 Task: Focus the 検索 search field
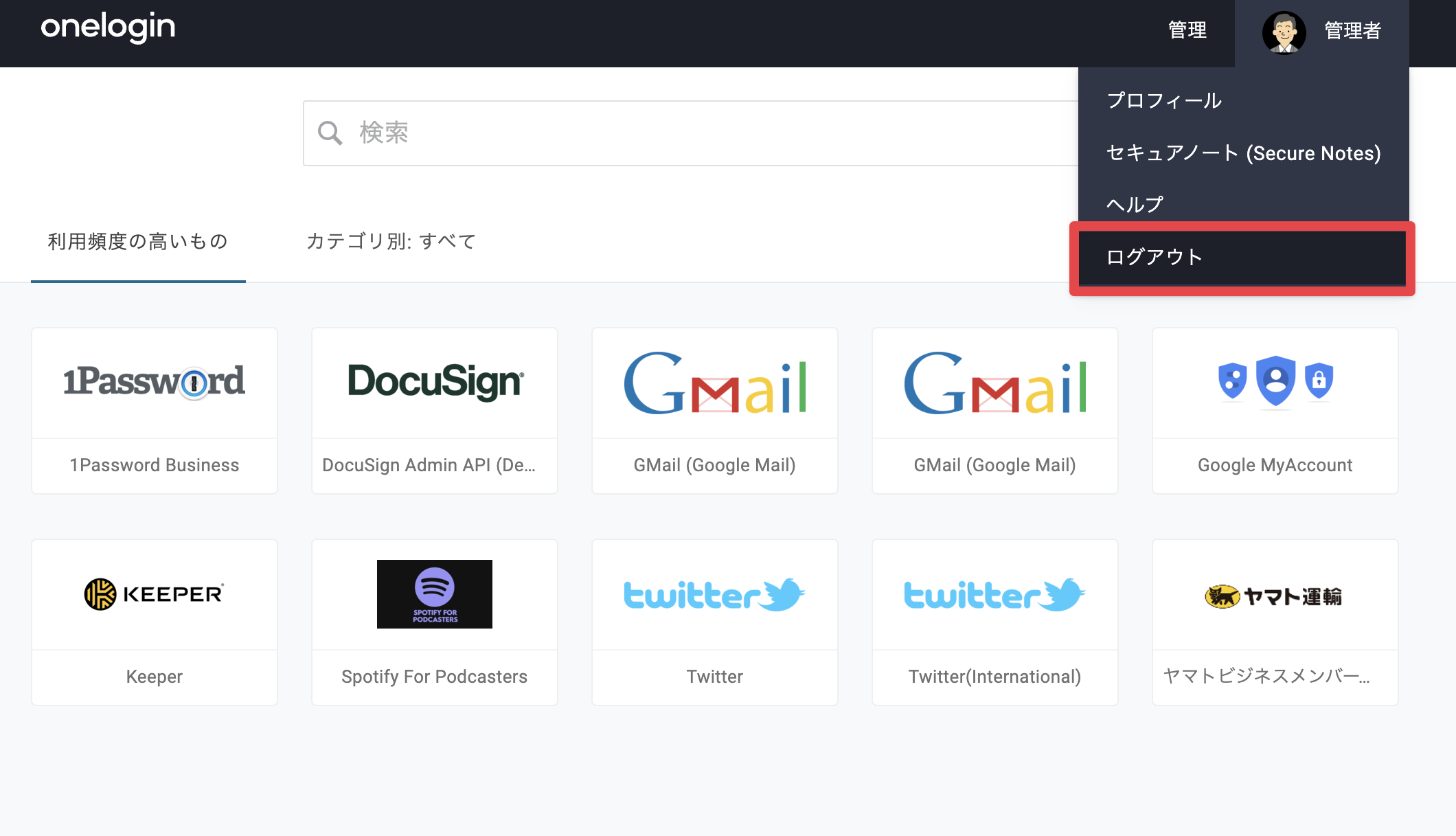(x=691, y=133)
